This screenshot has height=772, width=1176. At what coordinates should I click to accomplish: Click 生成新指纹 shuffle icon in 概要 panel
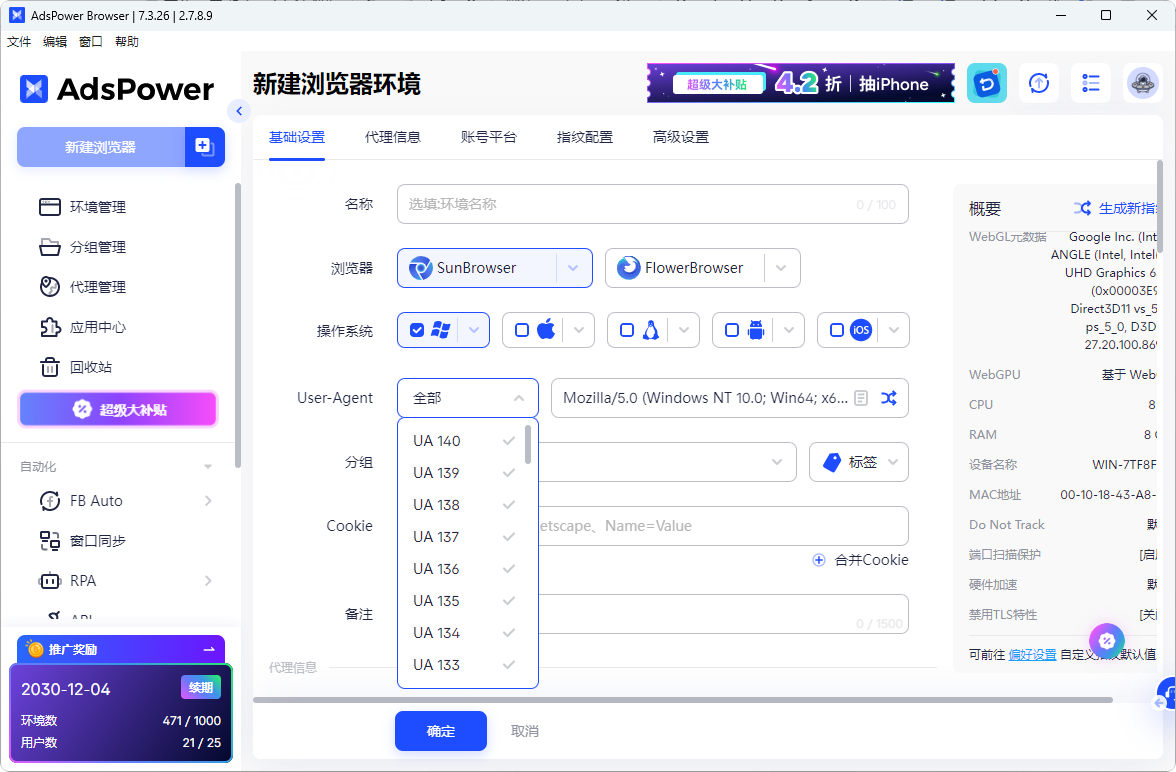pyautogui.click(x=1082, y=209)
